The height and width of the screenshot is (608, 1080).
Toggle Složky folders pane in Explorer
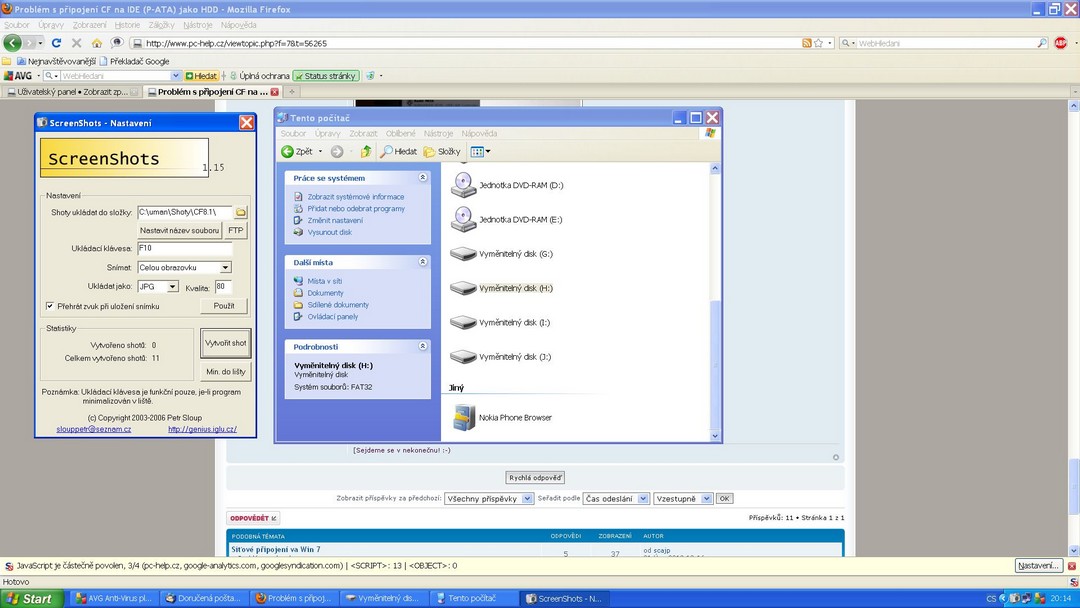point(442,152)
